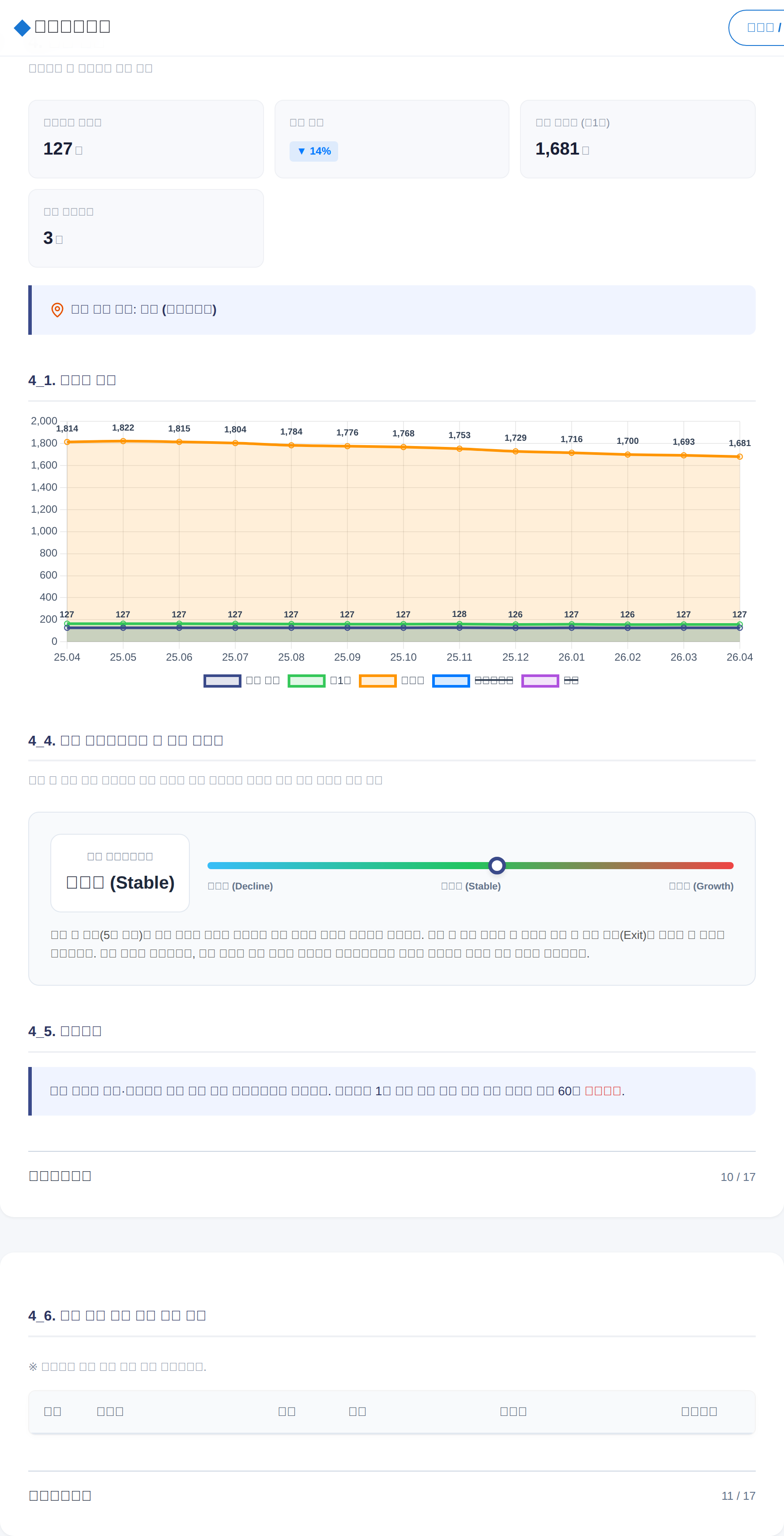The height and width of the screenshot is (1536, 784).
Task: Click the Growth label under the gradient bar
Action: [701, 886]
